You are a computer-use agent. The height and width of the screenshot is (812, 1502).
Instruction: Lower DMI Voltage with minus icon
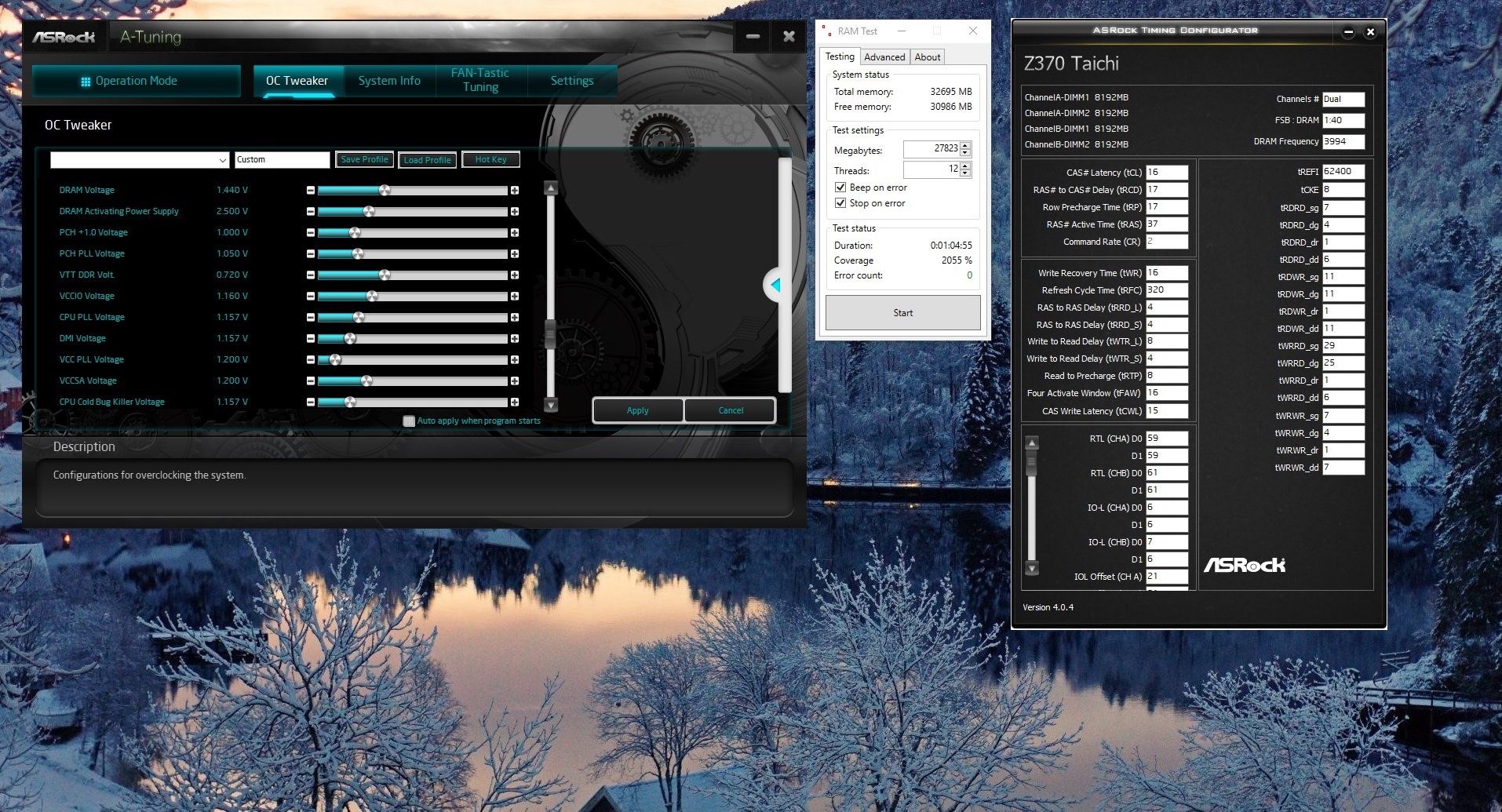point(311,339)
